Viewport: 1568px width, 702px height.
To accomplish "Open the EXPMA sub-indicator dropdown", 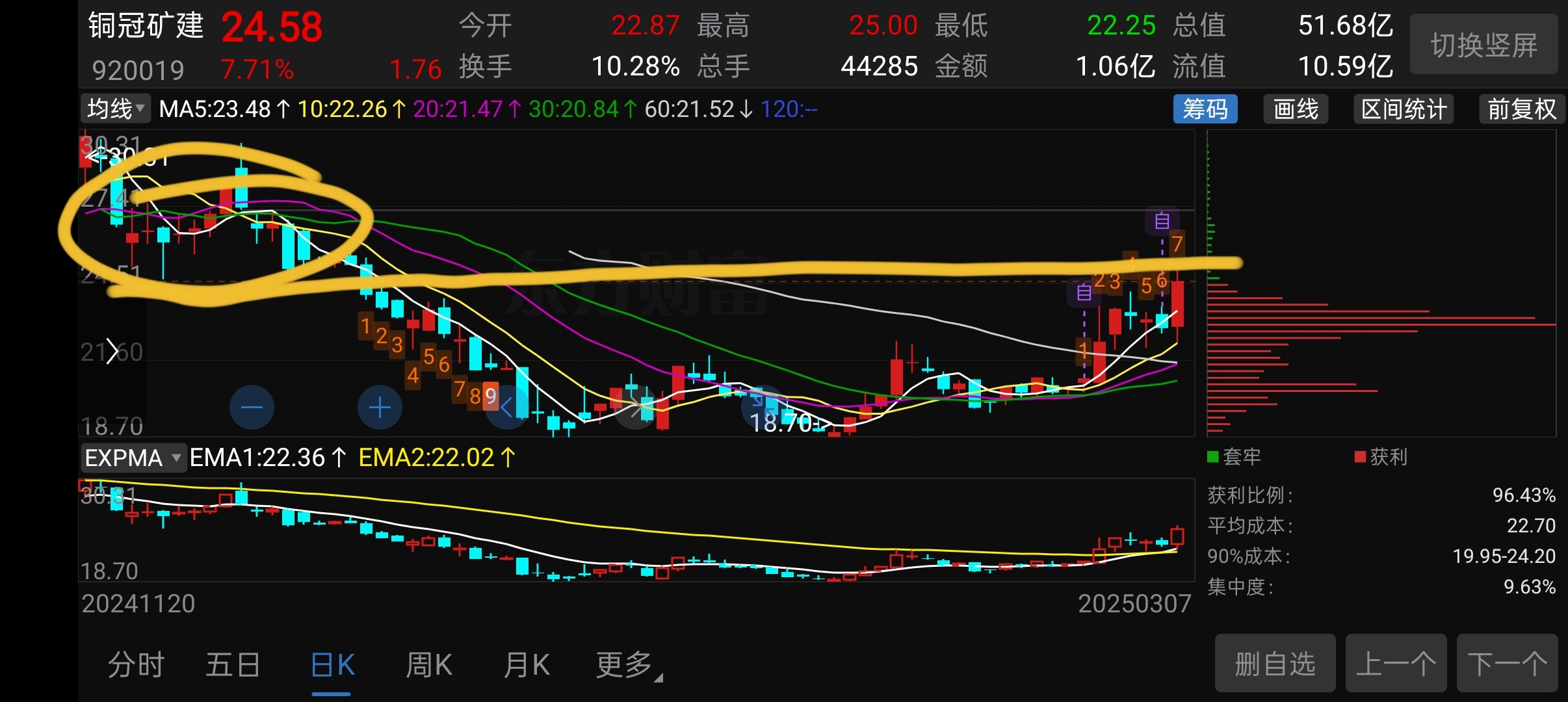I will tap(133, 458).
